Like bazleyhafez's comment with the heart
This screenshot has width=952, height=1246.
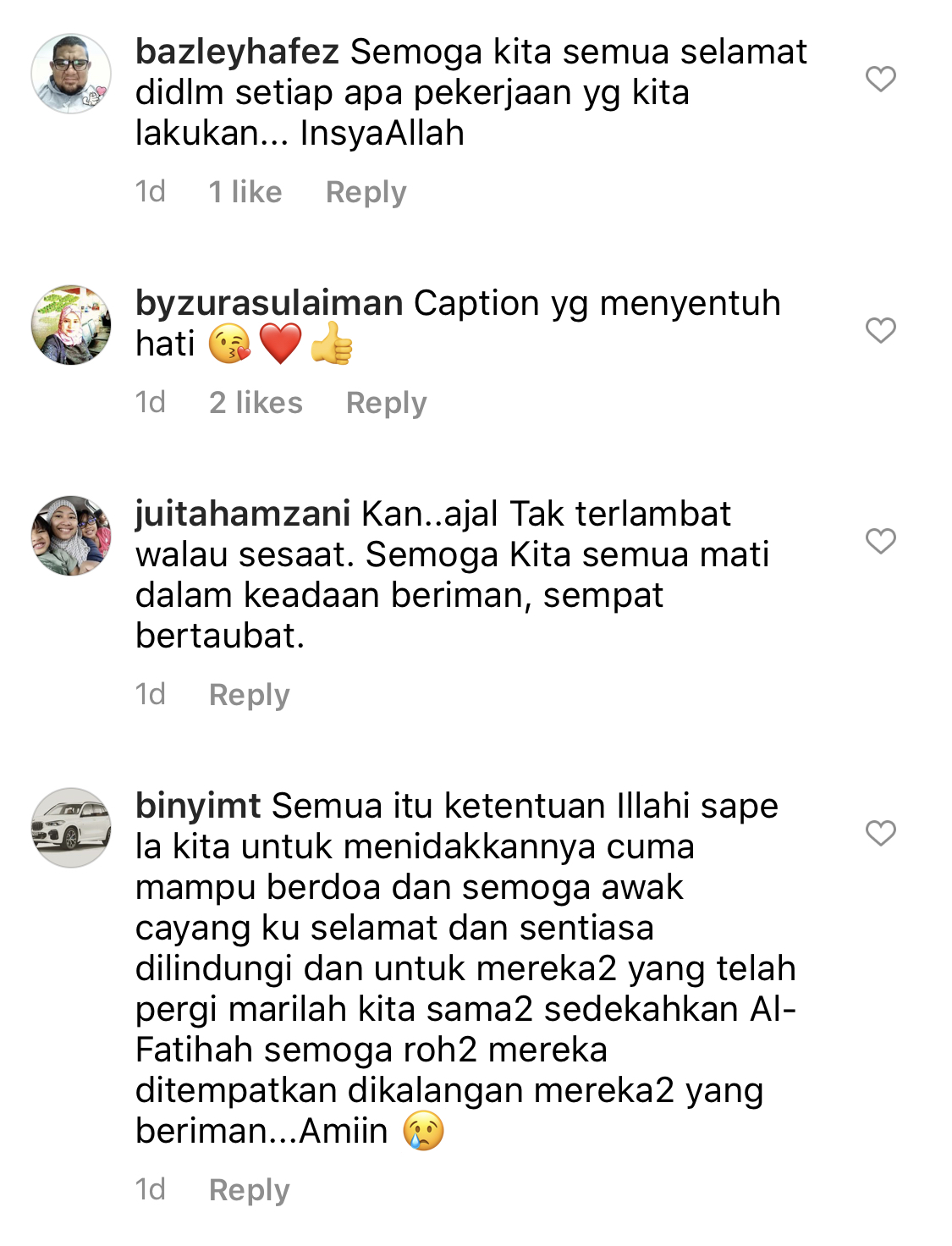(x=881, y=79)
